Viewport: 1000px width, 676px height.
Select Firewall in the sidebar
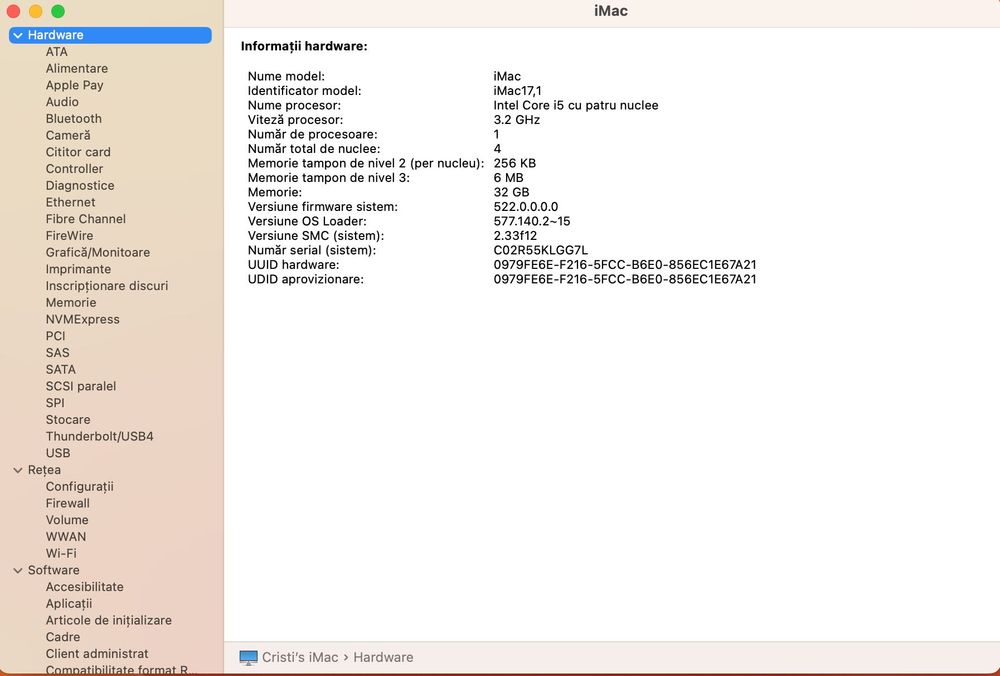click(x=68, y=503)
